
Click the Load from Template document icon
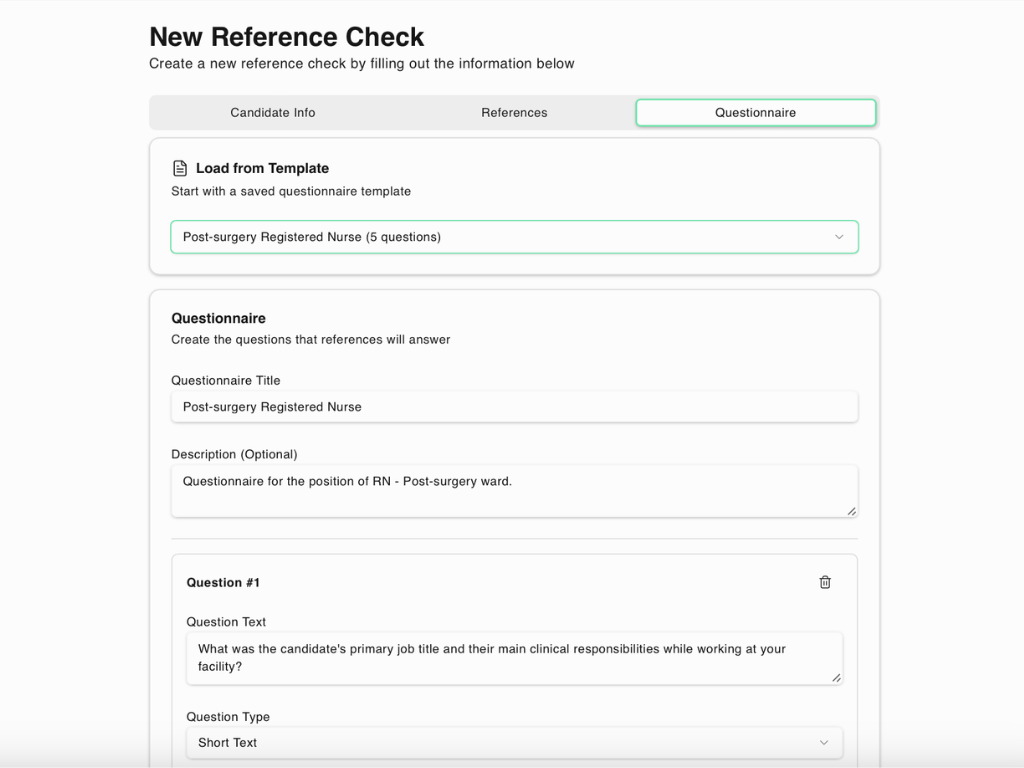180,168
